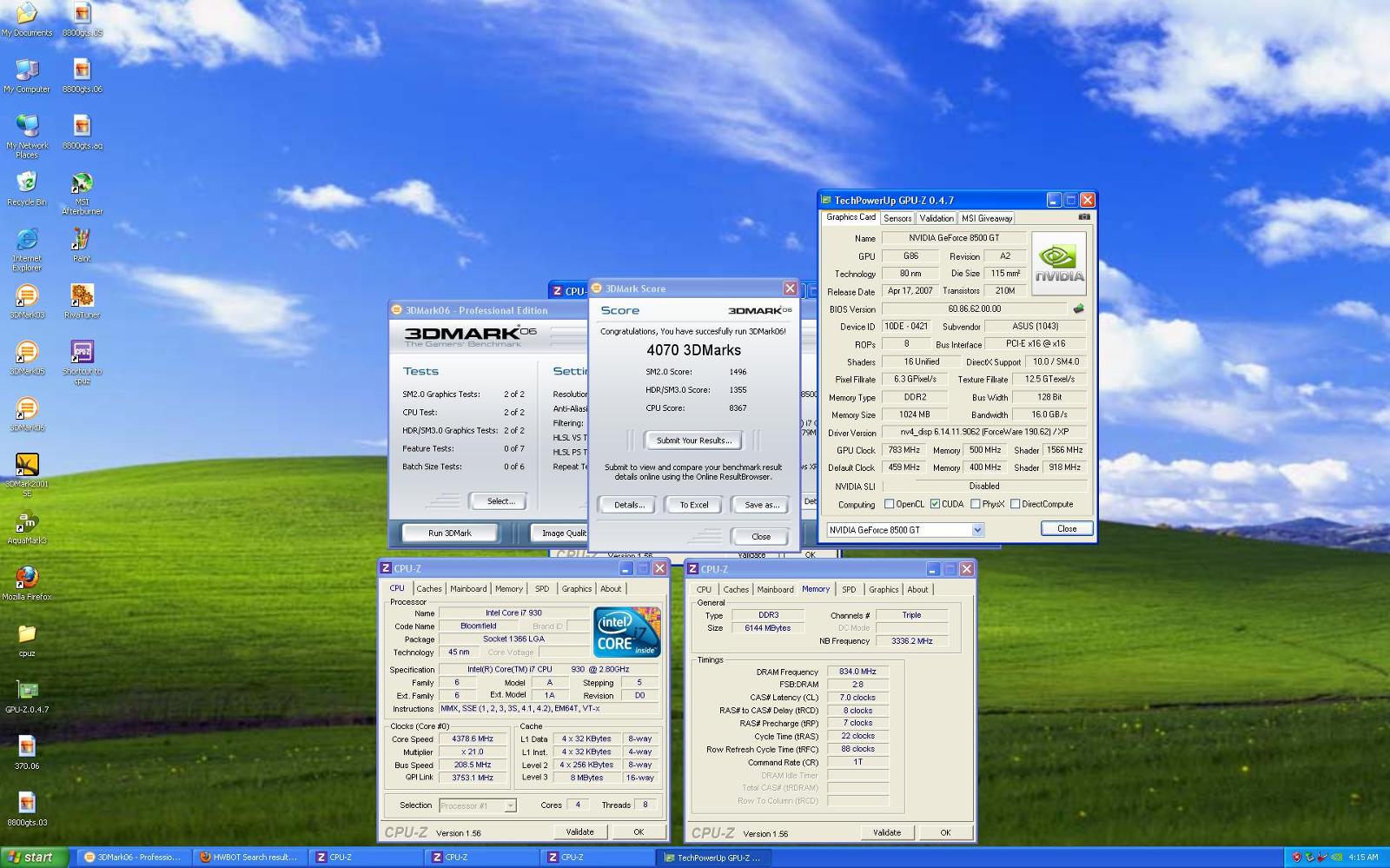Select the Mozilla Firefox desktop icon
The image size is (1390, 868).
pyautogui.click(x=27, y=584)
